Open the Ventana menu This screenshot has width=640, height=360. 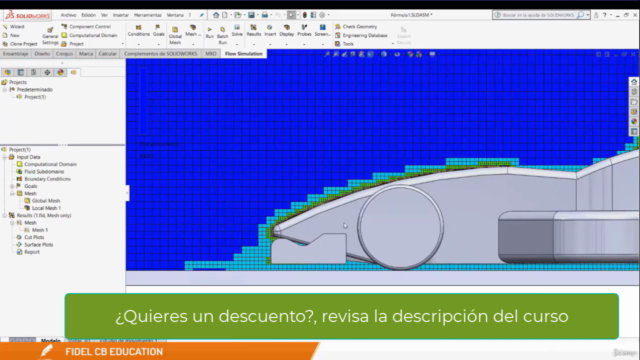click(x=175, y=15)
